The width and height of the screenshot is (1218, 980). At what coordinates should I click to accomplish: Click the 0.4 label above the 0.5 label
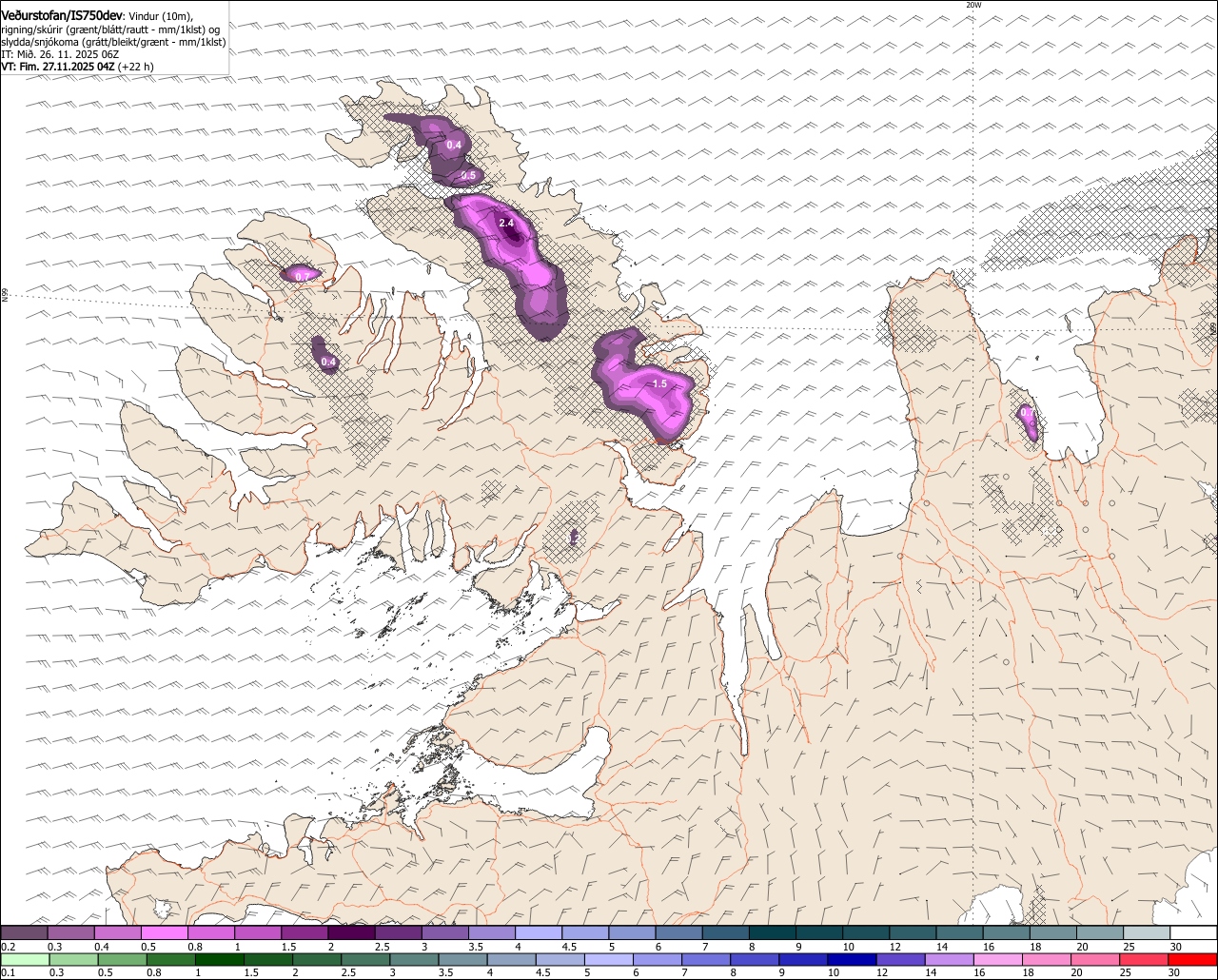click(x=454, y=145)
